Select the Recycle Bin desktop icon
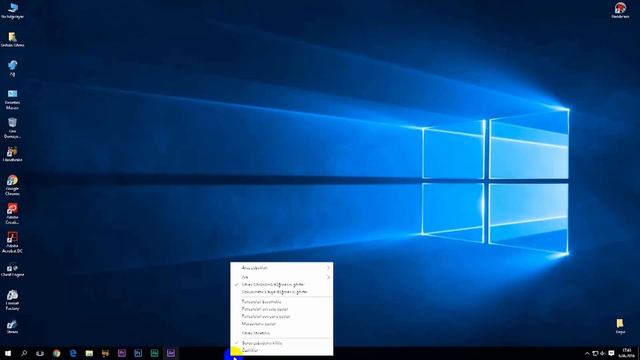This screenshot has width=640, height=360. (x=12, y=128)
